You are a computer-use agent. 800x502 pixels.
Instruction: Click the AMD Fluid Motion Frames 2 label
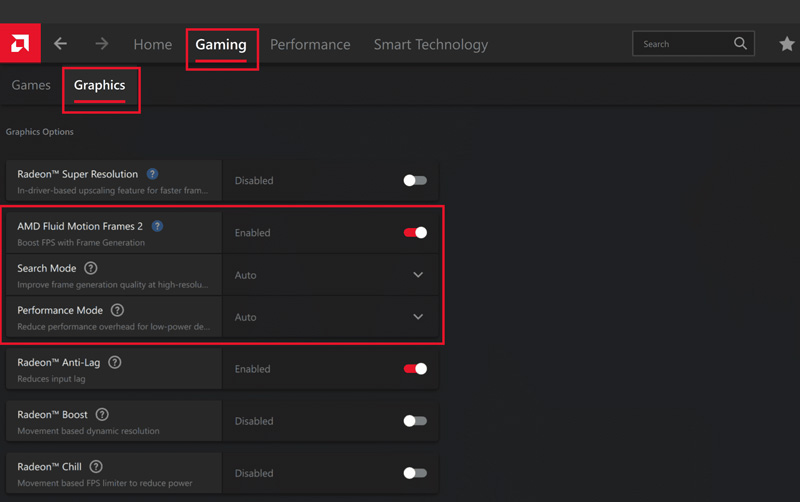coord(80,226)
